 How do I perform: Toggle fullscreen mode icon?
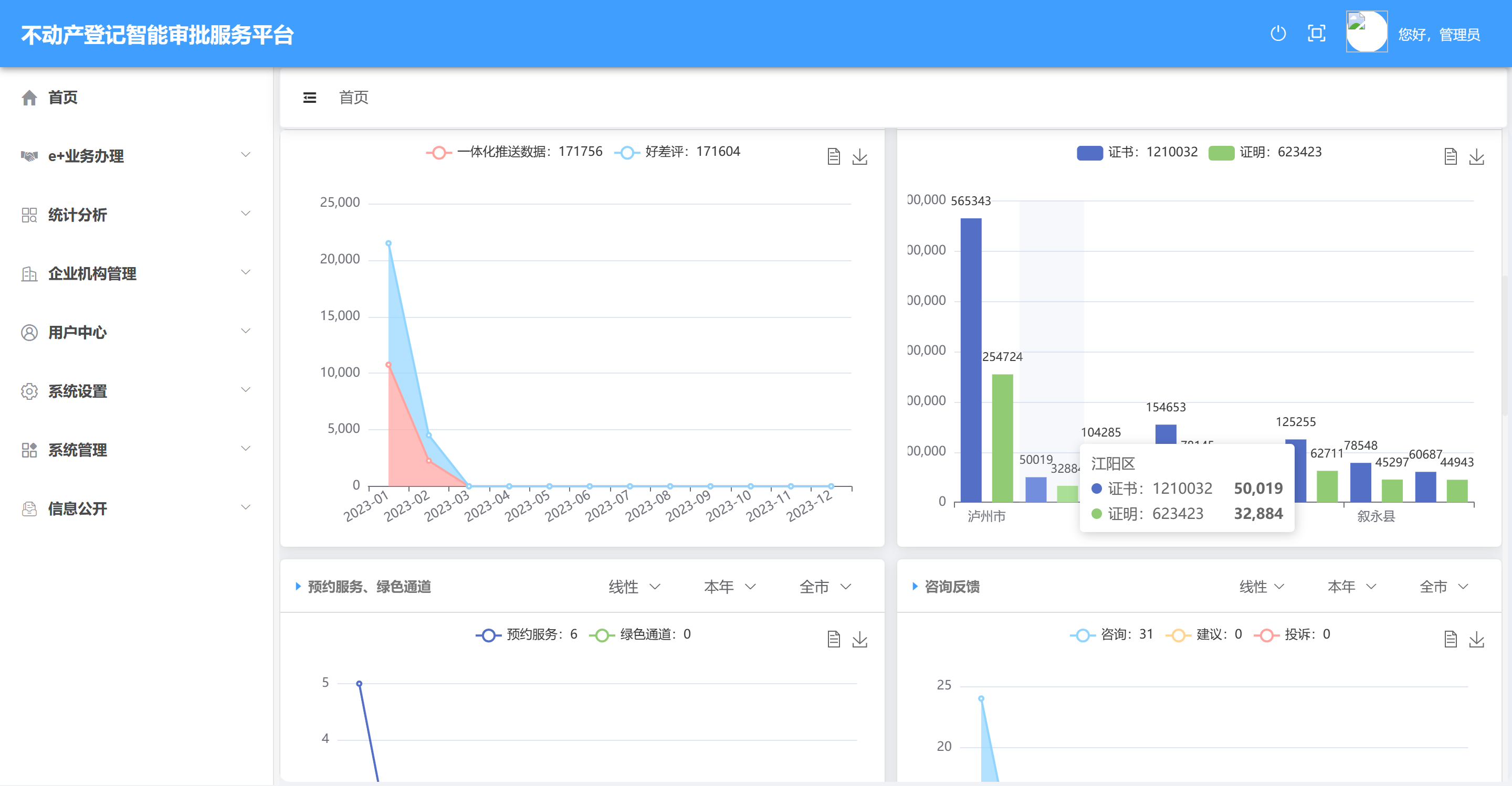tap(1317, 34)
